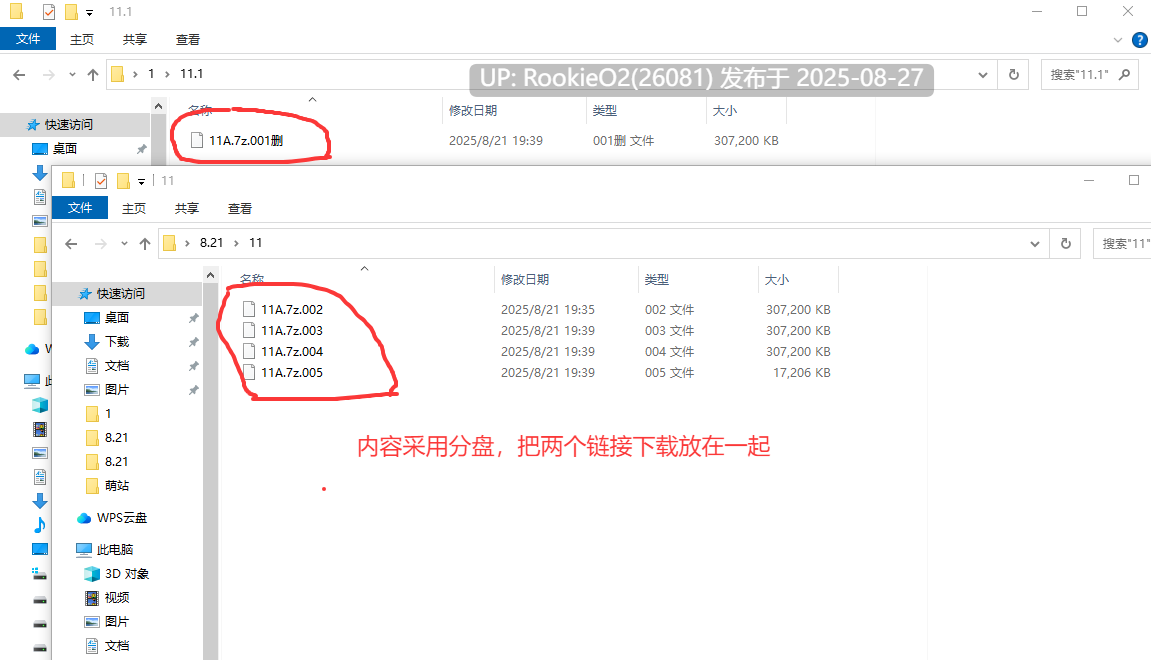Select 快速访问 in the 11 window sidebar
Viewport: 1151px width, 660px height.
pos(120,294)
